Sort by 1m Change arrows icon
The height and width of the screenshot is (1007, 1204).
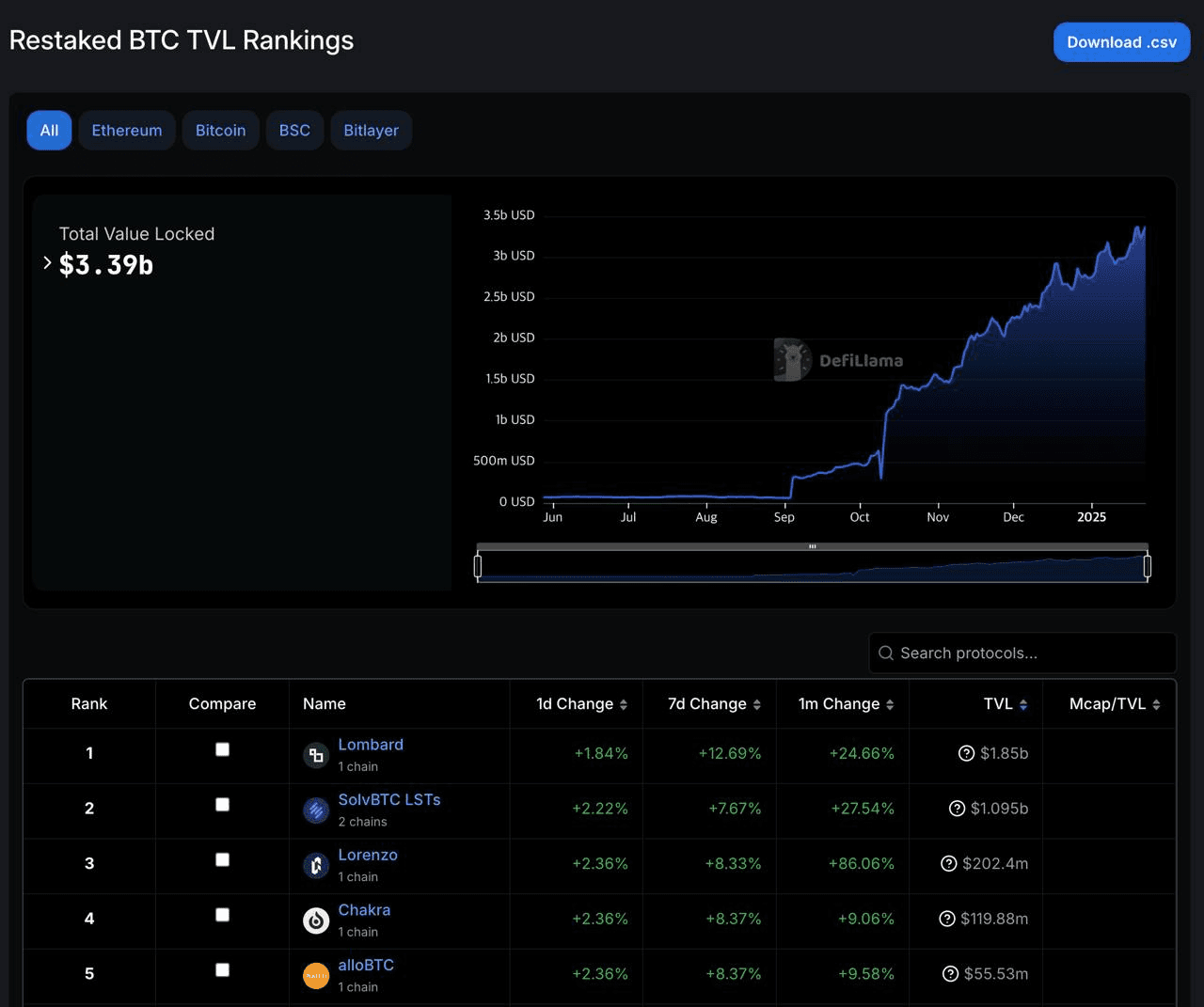[890, 704]
